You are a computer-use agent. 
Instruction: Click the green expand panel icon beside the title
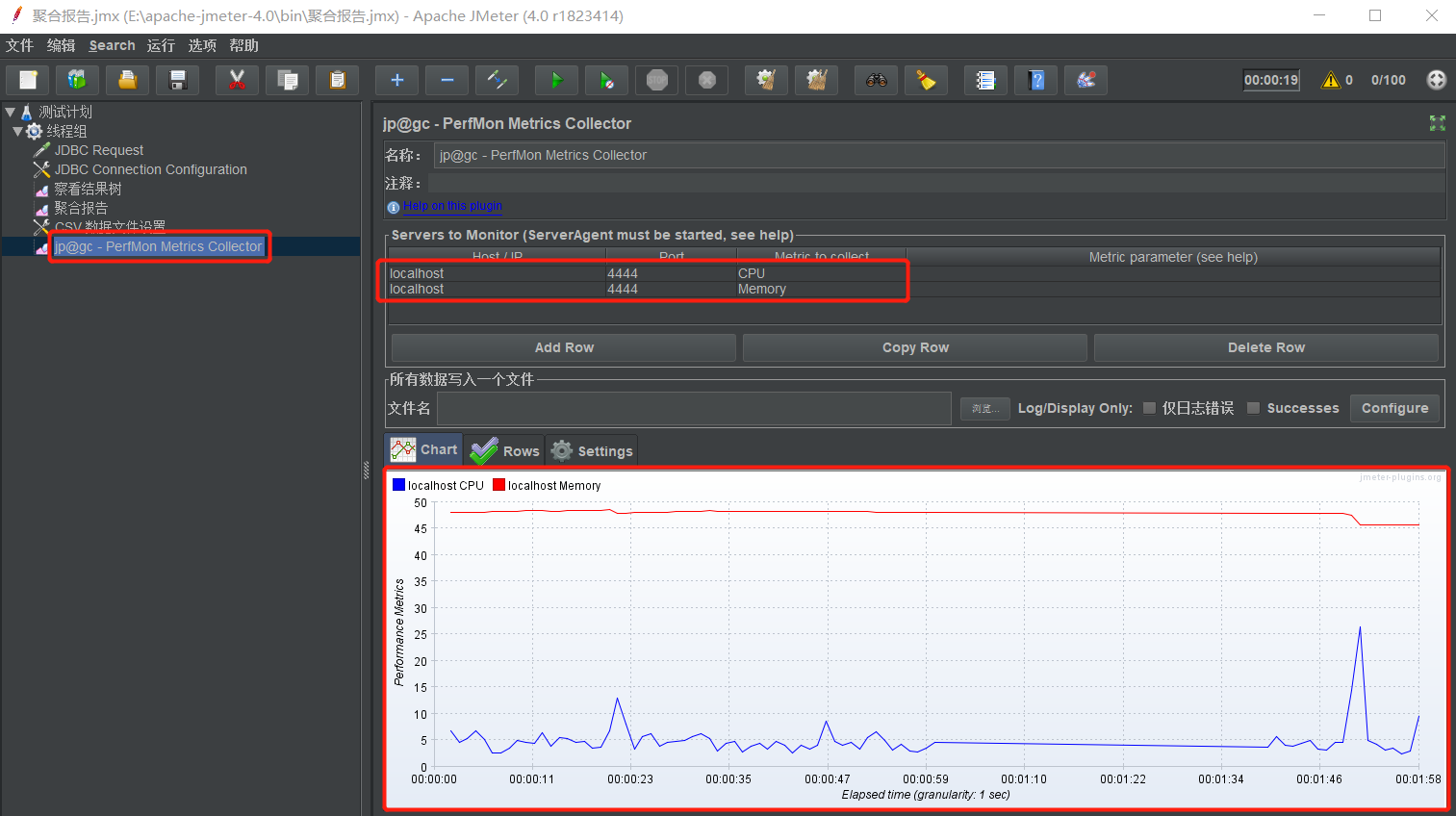click(x=1438, y=123)
